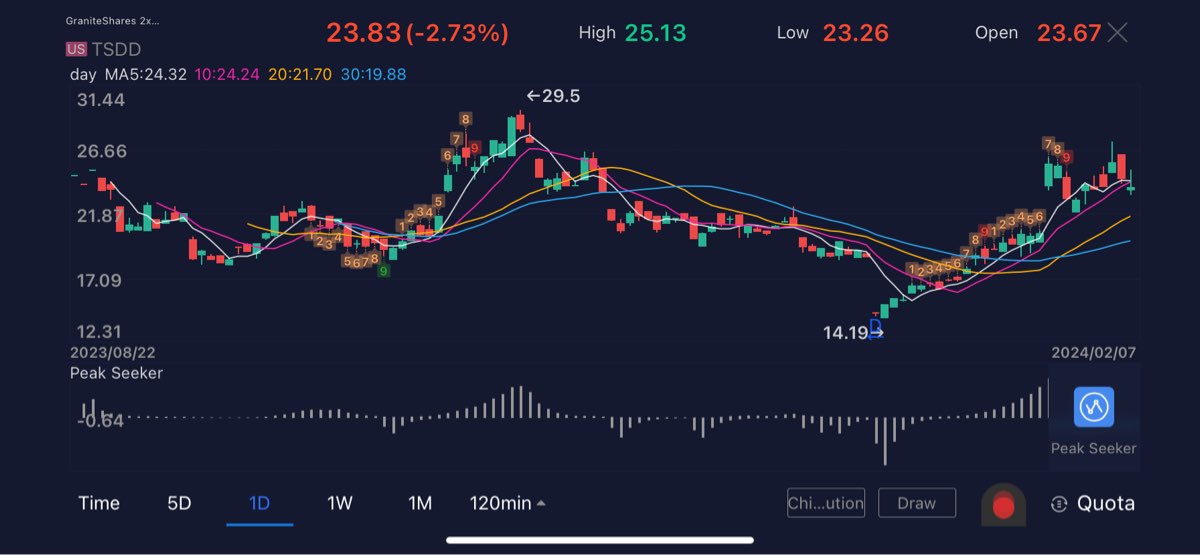Open the Peak Seeker sub-chart indicator title
The height and width of the screenshot is (555, 1200).
(x=116, y=373)
